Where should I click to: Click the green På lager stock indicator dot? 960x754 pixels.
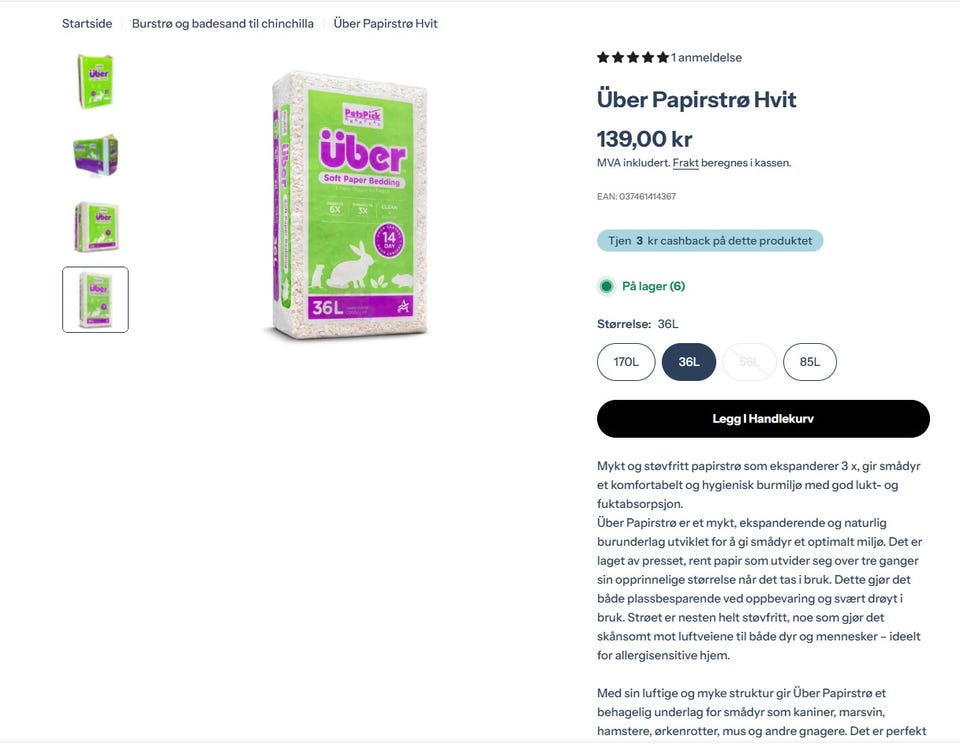point(607,286)
